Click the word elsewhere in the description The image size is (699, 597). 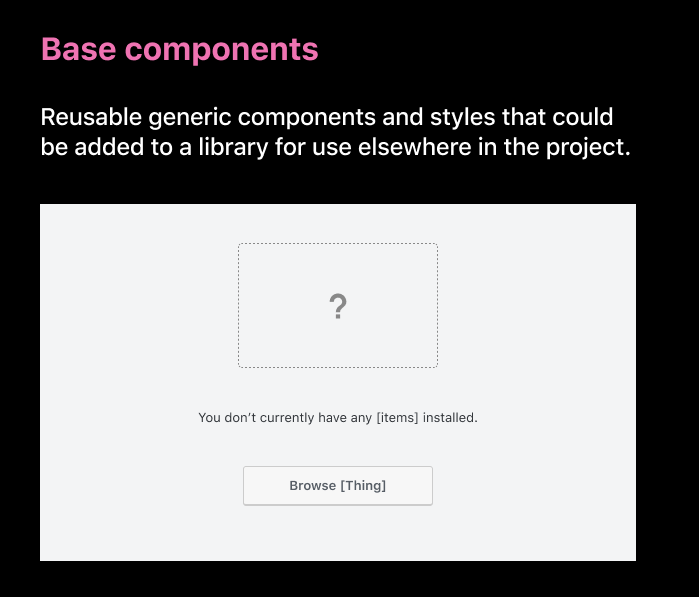[415, 147]
